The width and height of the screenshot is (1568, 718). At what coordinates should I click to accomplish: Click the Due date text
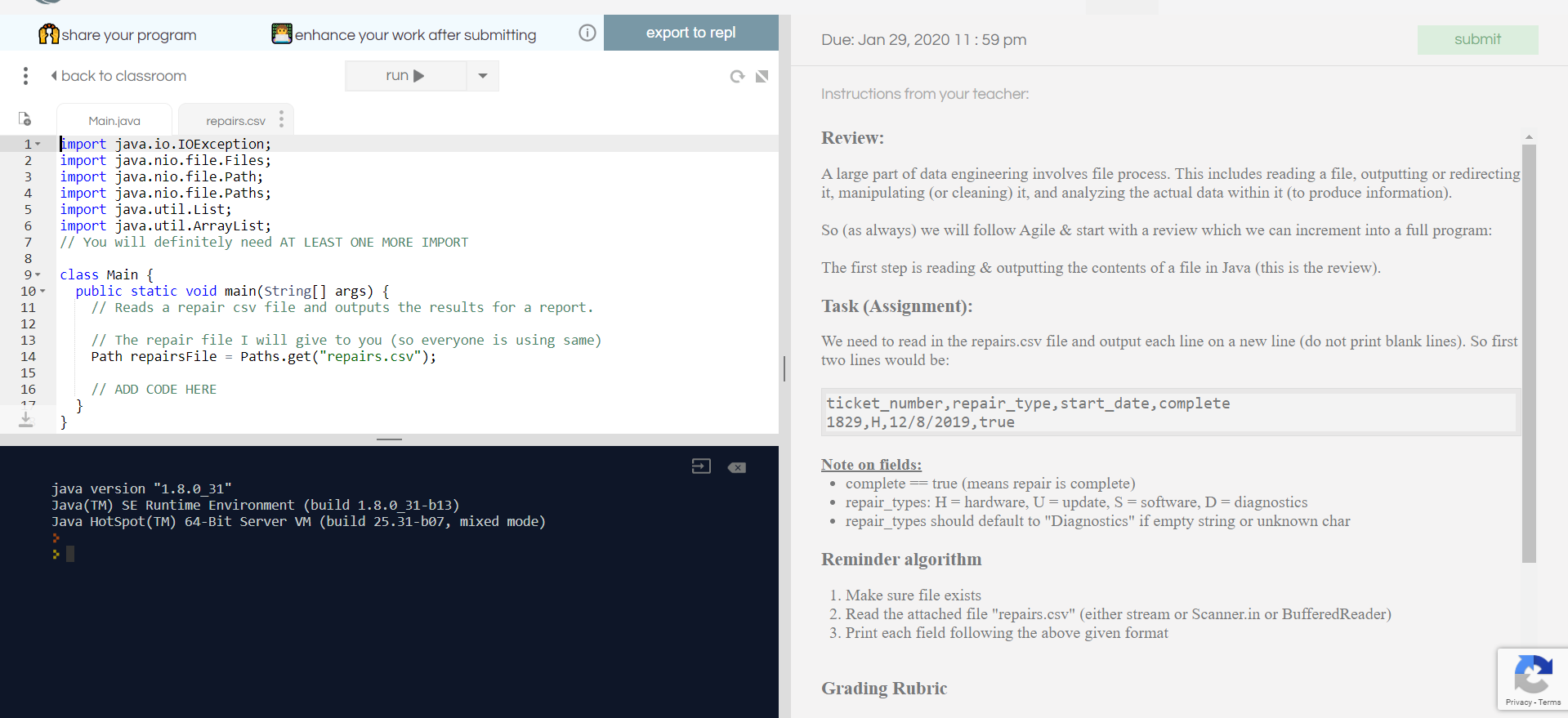924,40
